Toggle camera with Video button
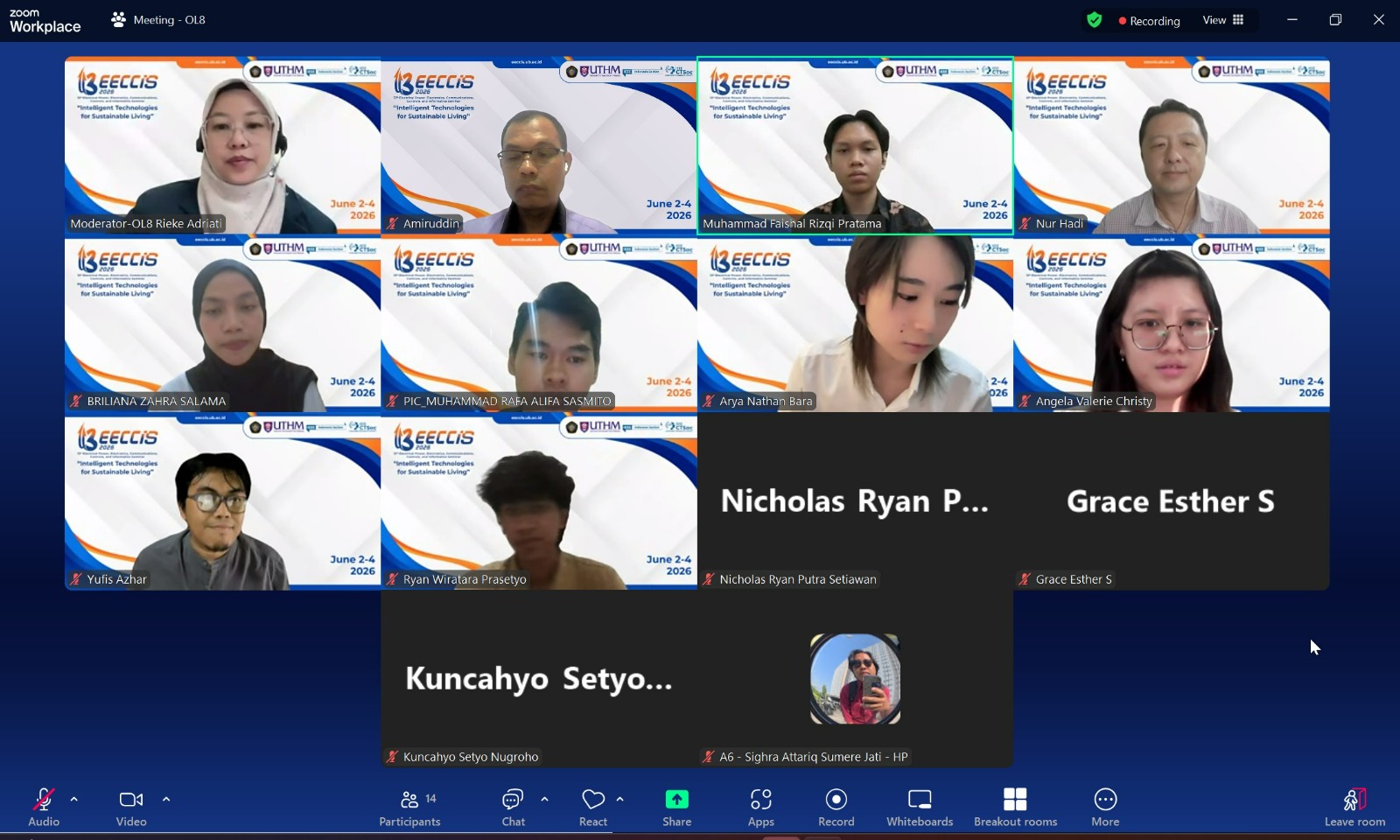Viewport: 1400px width, 840px height. coord(131,807)
